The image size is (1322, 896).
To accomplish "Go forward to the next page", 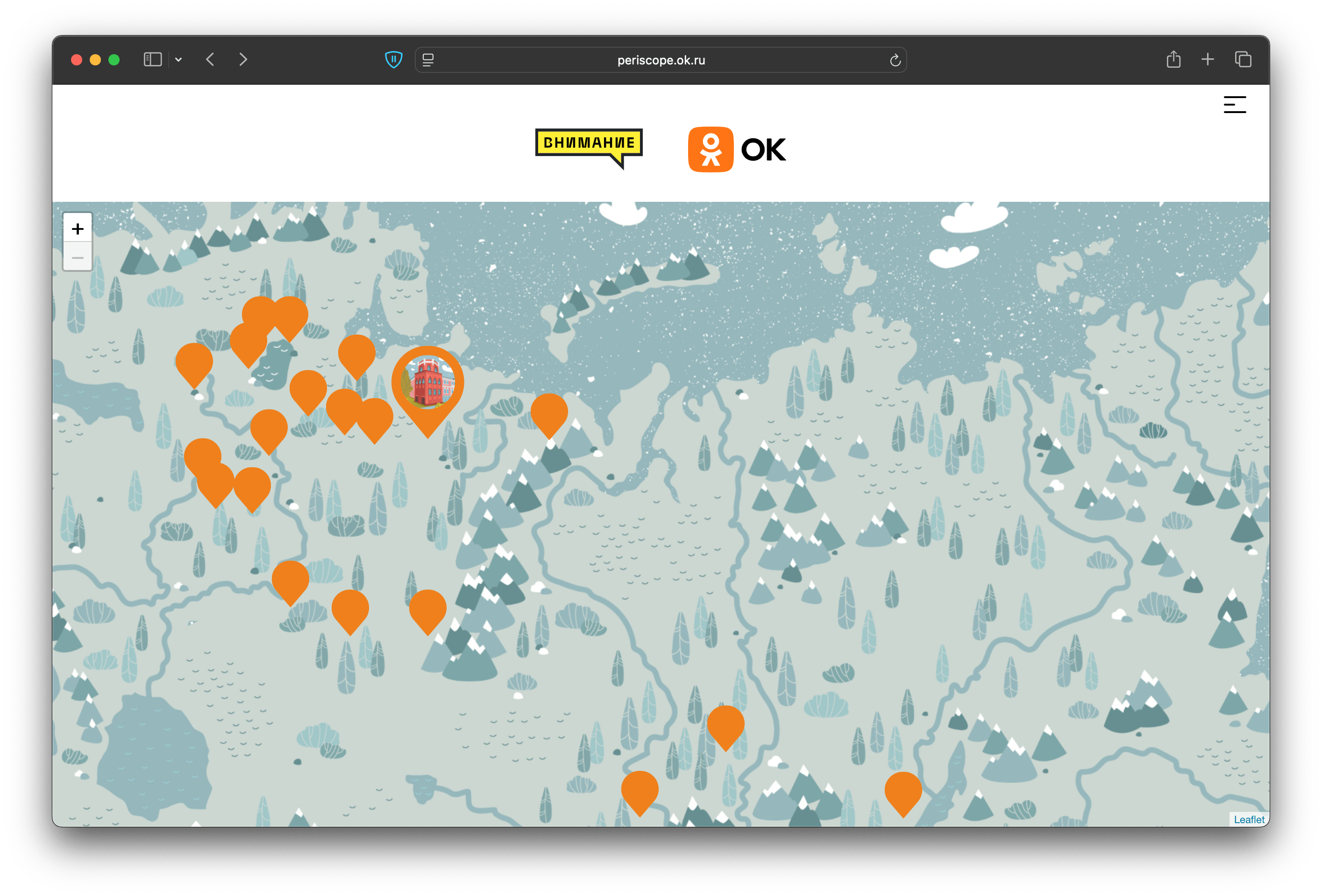I will click(243, 60).
